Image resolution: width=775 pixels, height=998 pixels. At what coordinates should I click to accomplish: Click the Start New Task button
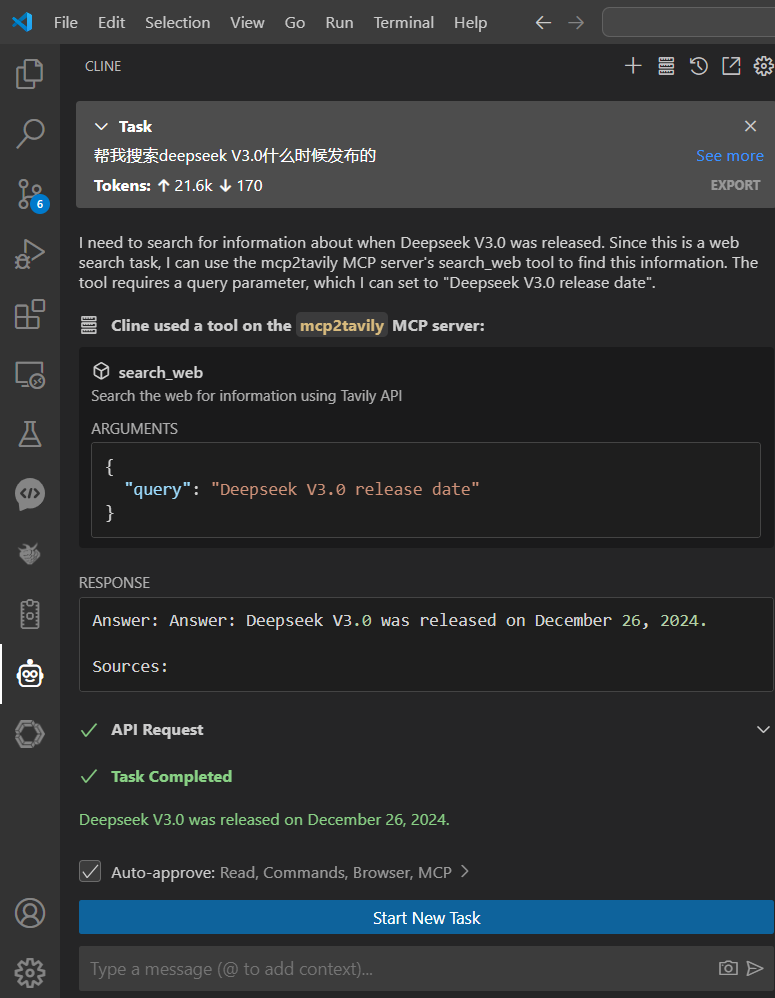426,917
